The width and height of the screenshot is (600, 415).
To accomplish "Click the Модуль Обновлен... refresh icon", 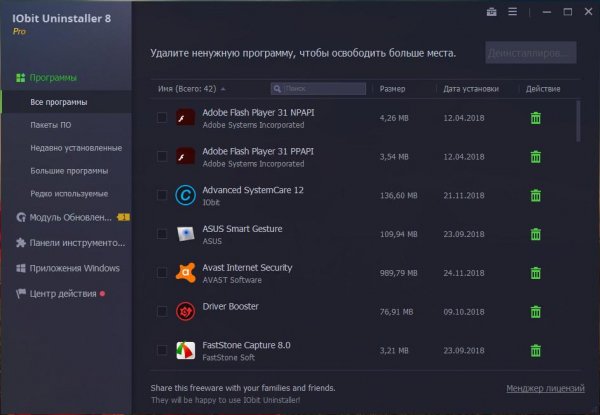I will tap(21, 217).
